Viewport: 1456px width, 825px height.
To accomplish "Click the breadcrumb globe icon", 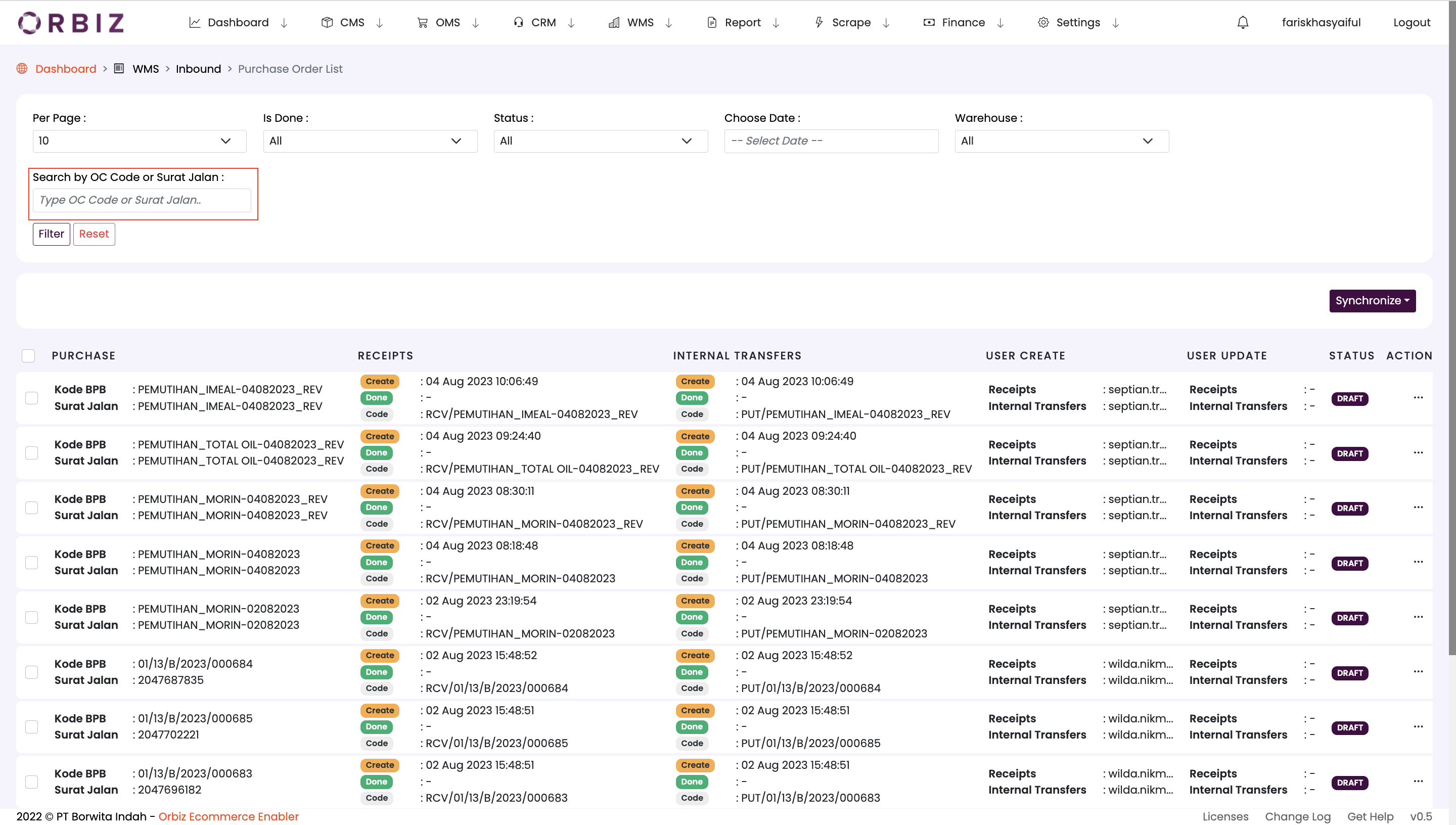I will click(22, 69).
